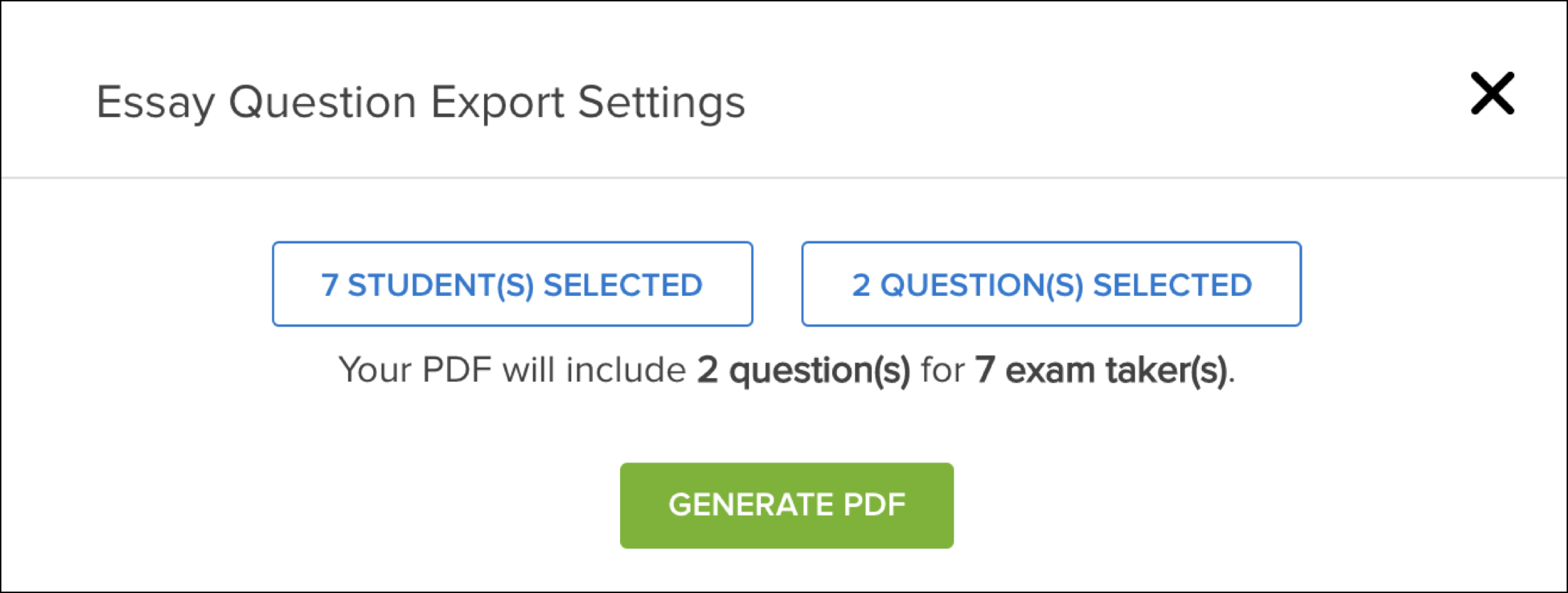Click the 7 STUDENT(S) SELECTED button

coord(513,284)
